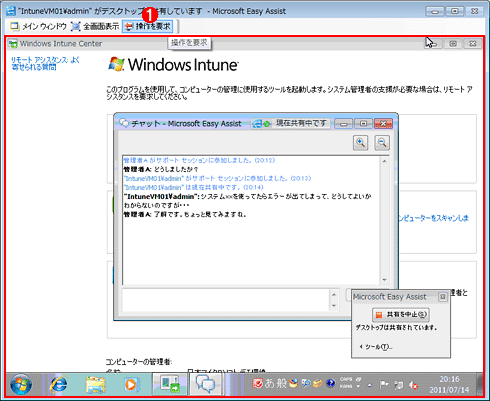Open the IME Pad icon in language bar
The height and width of the screenshot is (401, 490).
click(293, 383)
